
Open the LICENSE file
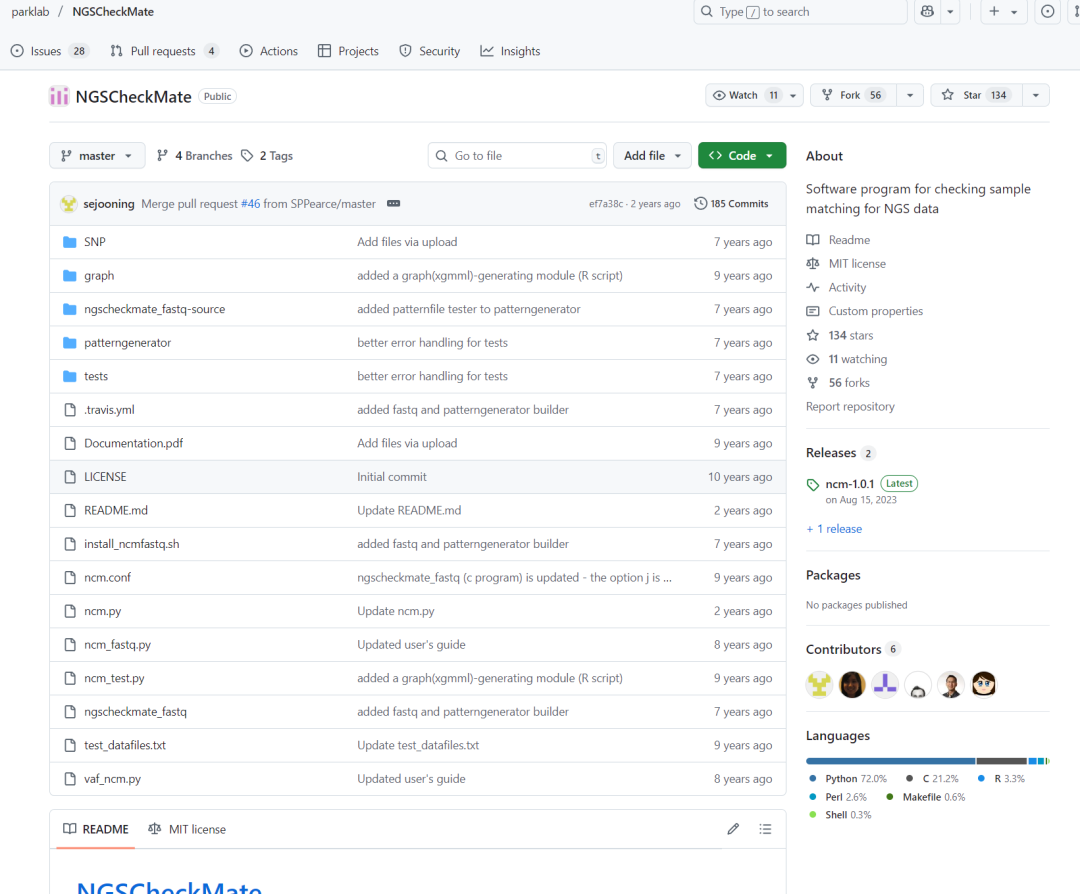pyautogui.click(x=105, y=477)
